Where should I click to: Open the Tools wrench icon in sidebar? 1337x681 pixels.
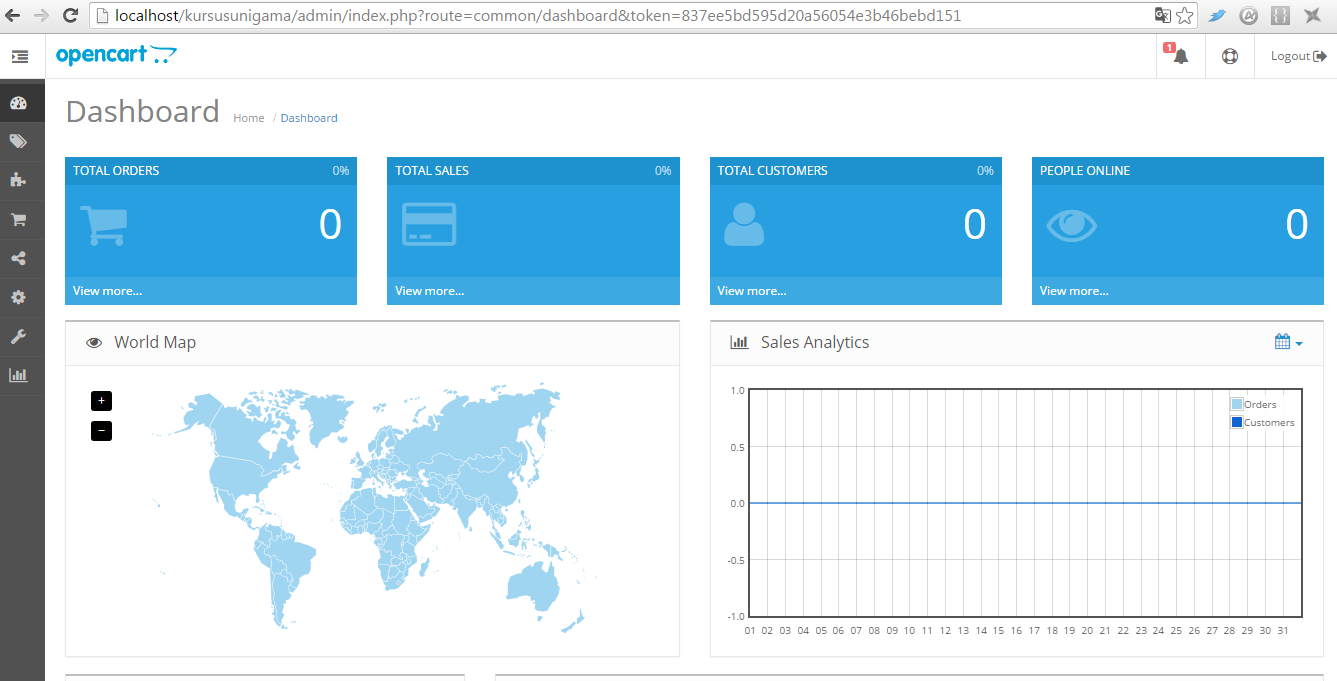point(18,337)
